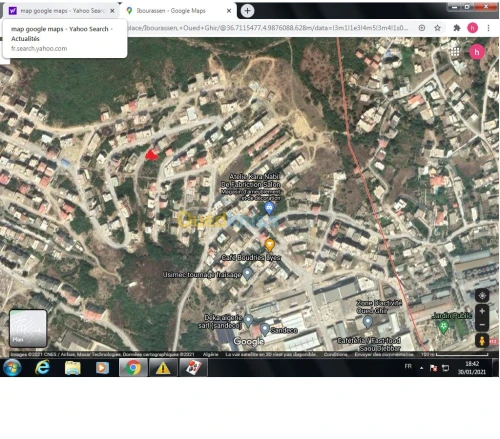Open the taskbar app next to the warning icon

coord(193,368)
